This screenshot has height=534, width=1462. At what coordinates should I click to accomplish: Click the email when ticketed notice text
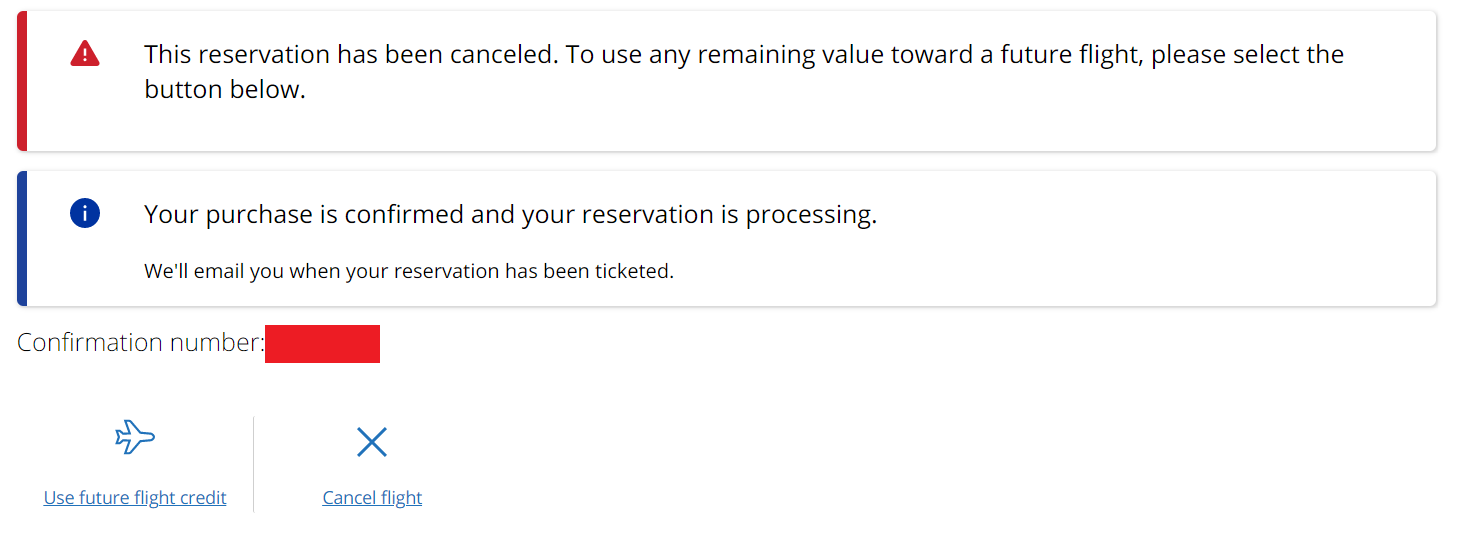(x=409, y=271)
